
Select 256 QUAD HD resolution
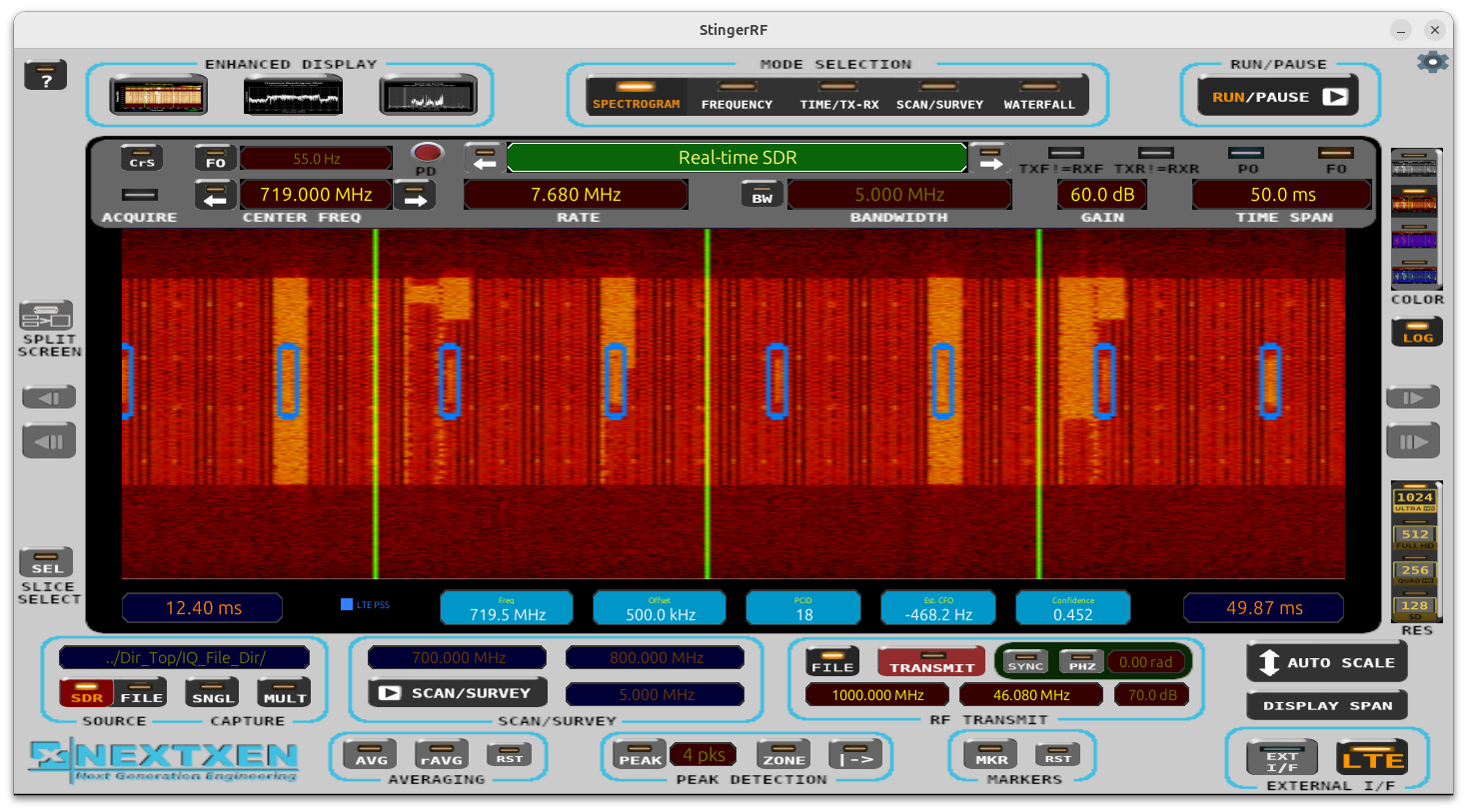pos(1415,572)
